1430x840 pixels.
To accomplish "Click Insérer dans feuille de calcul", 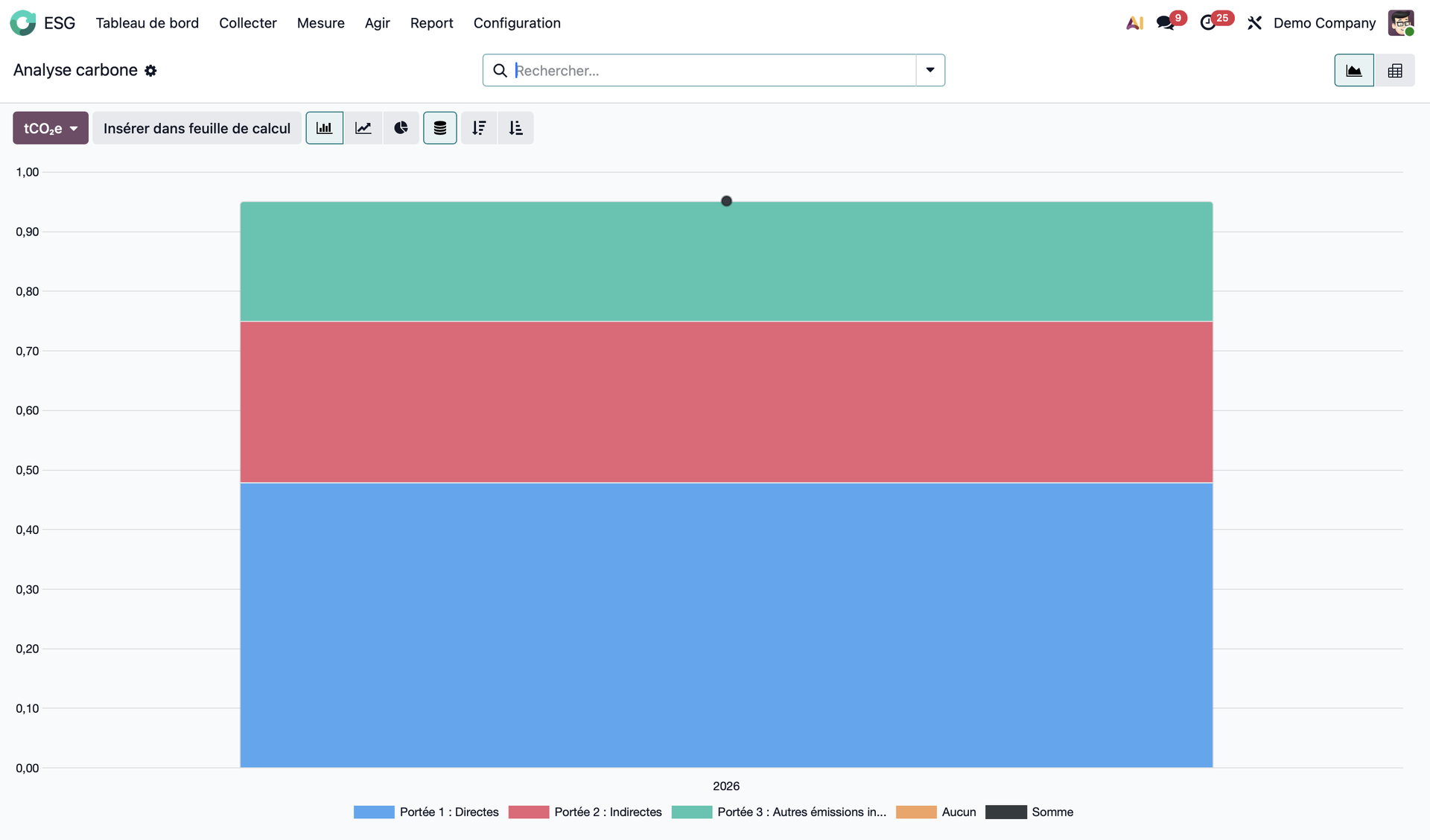I will pyautogui.click(x=197, y=128).
